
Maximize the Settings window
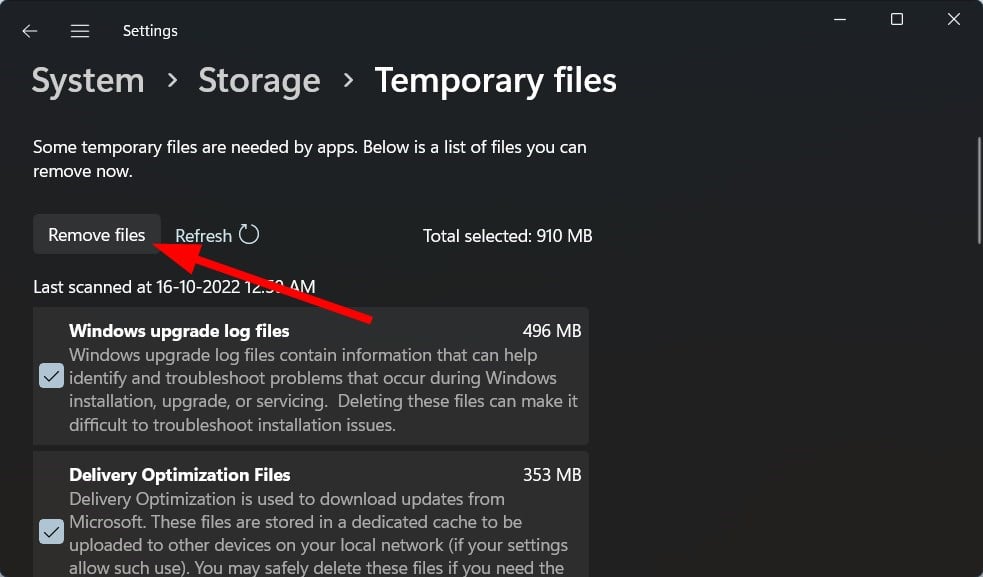click(x=897, y=20)
